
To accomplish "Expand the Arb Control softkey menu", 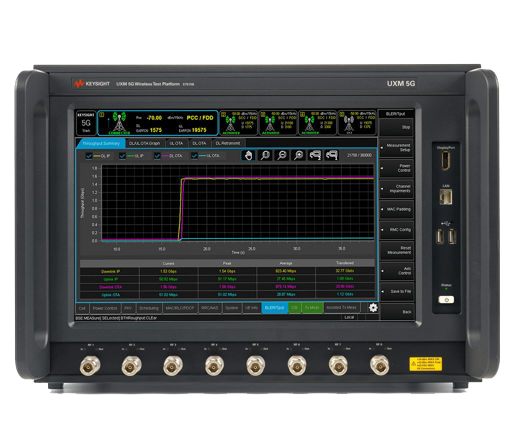I will (x=397, y=271).
